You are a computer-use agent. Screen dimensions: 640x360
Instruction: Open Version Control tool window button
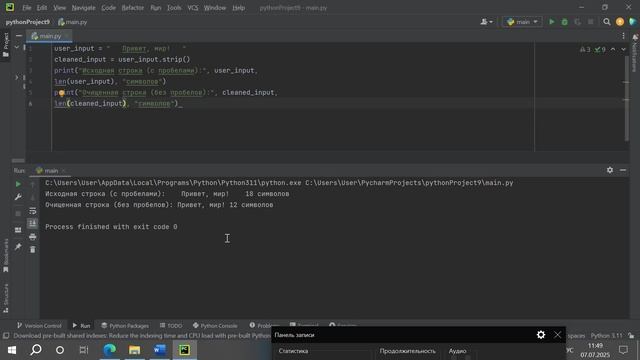[39, 326]
